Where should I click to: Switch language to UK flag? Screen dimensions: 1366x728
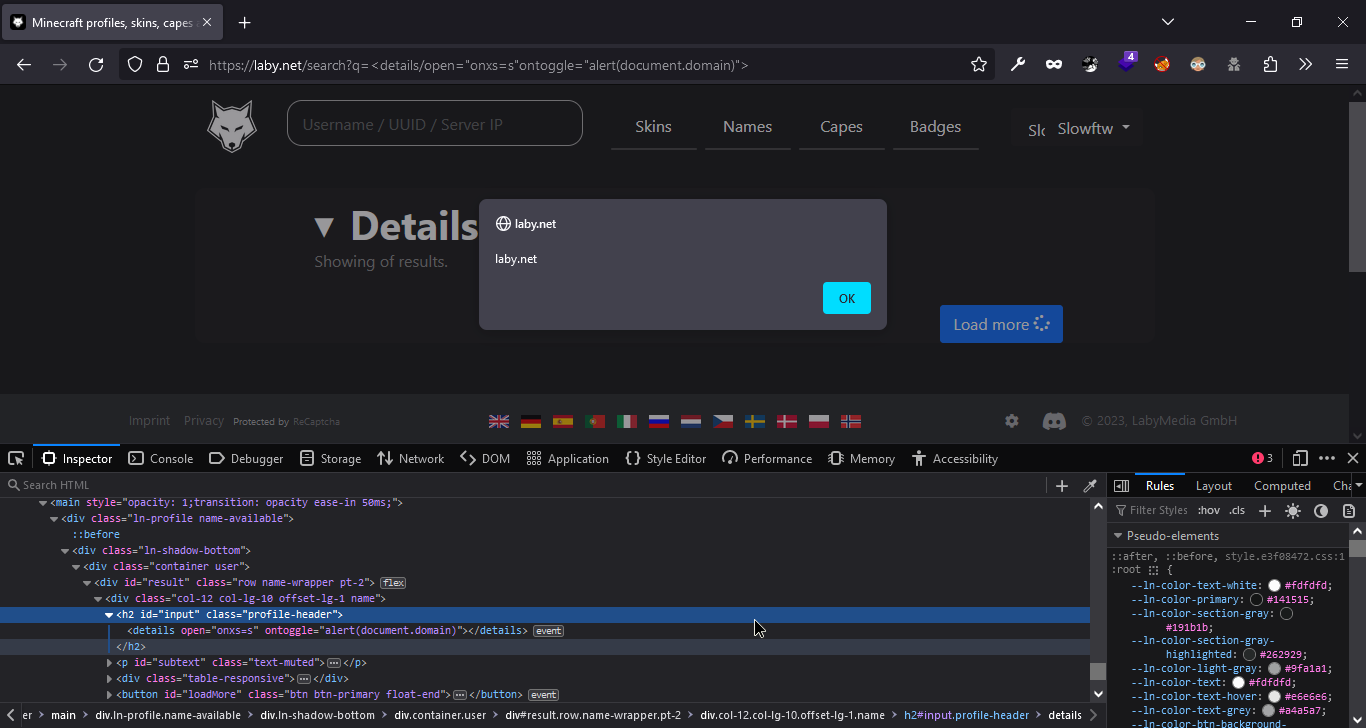499,421
